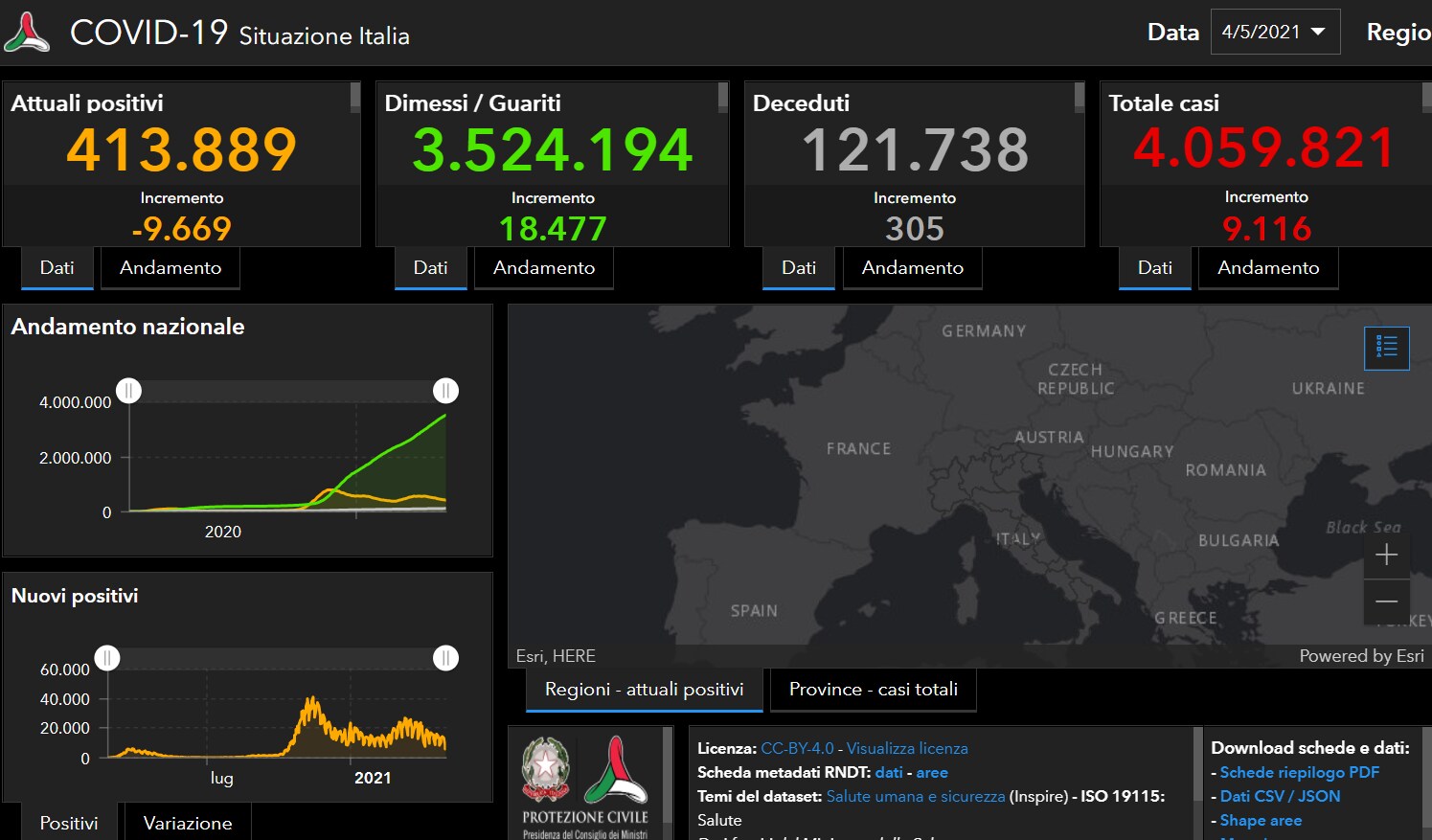
Task: Click the Protezione Civile emblem in footer
Action: (x=616, y=771)
